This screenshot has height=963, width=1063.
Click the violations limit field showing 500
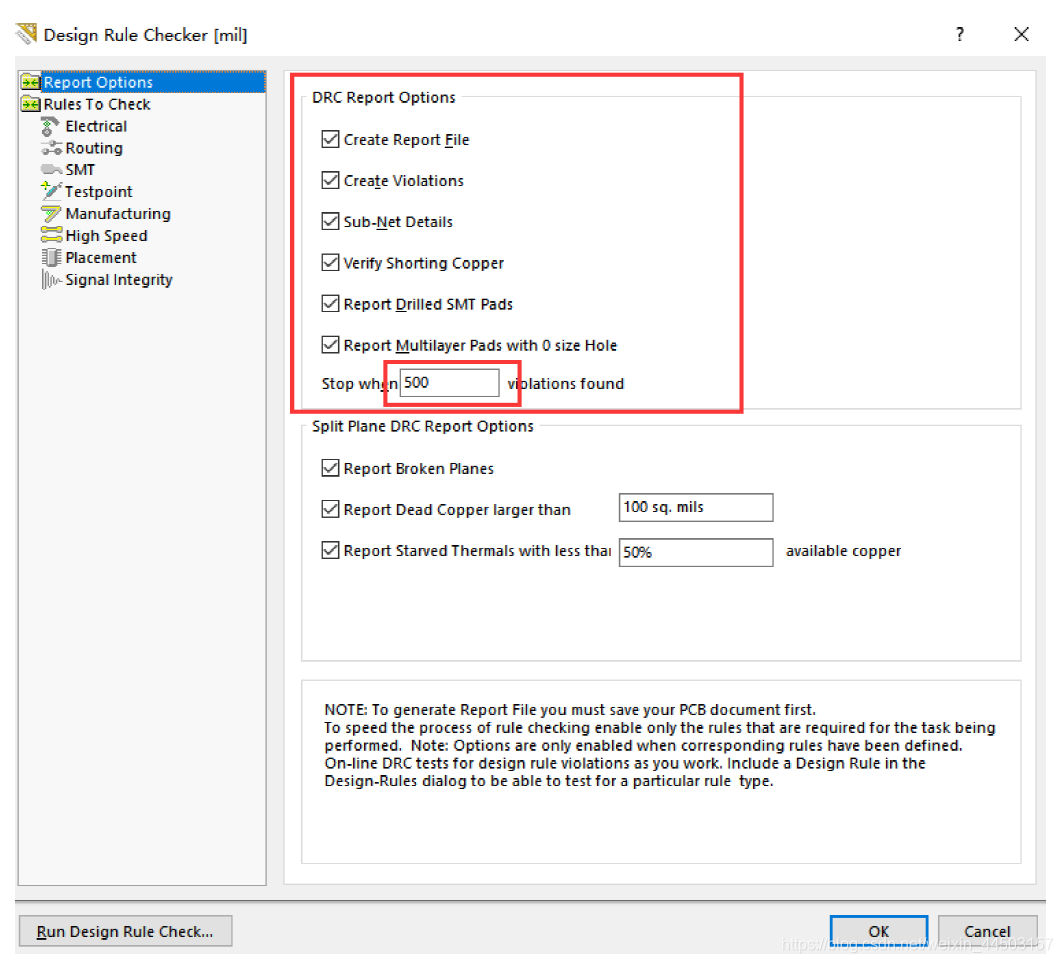coord(449,383)
